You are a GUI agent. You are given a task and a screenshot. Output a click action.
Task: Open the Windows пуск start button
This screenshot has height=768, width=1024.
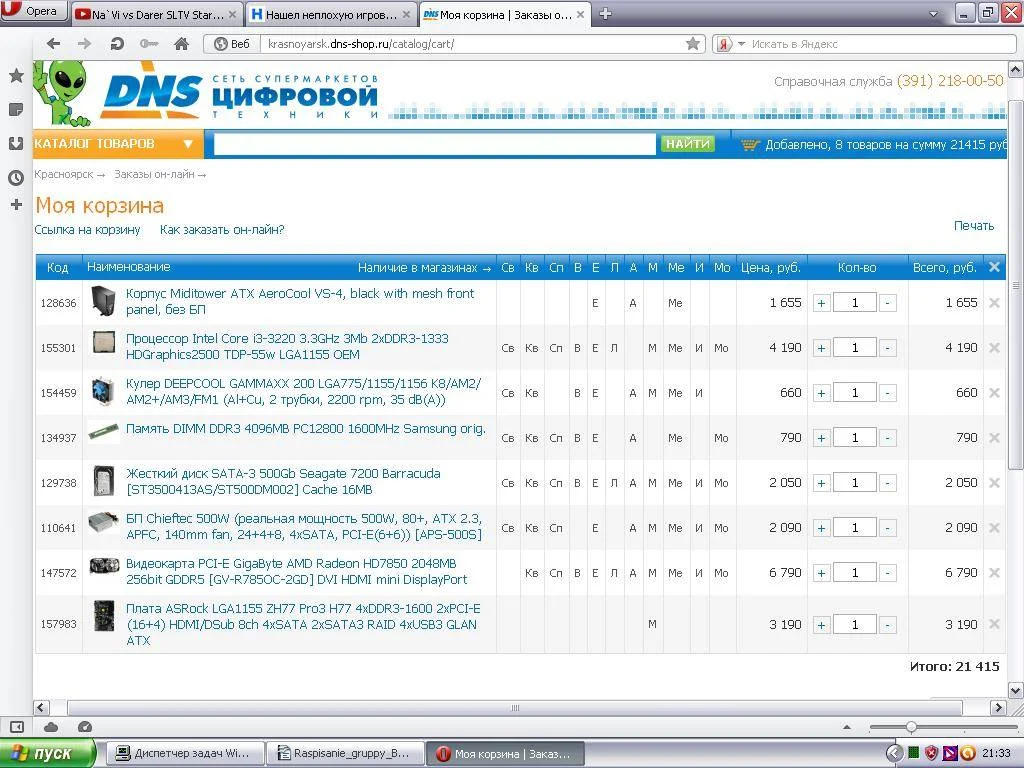point(48,753)
